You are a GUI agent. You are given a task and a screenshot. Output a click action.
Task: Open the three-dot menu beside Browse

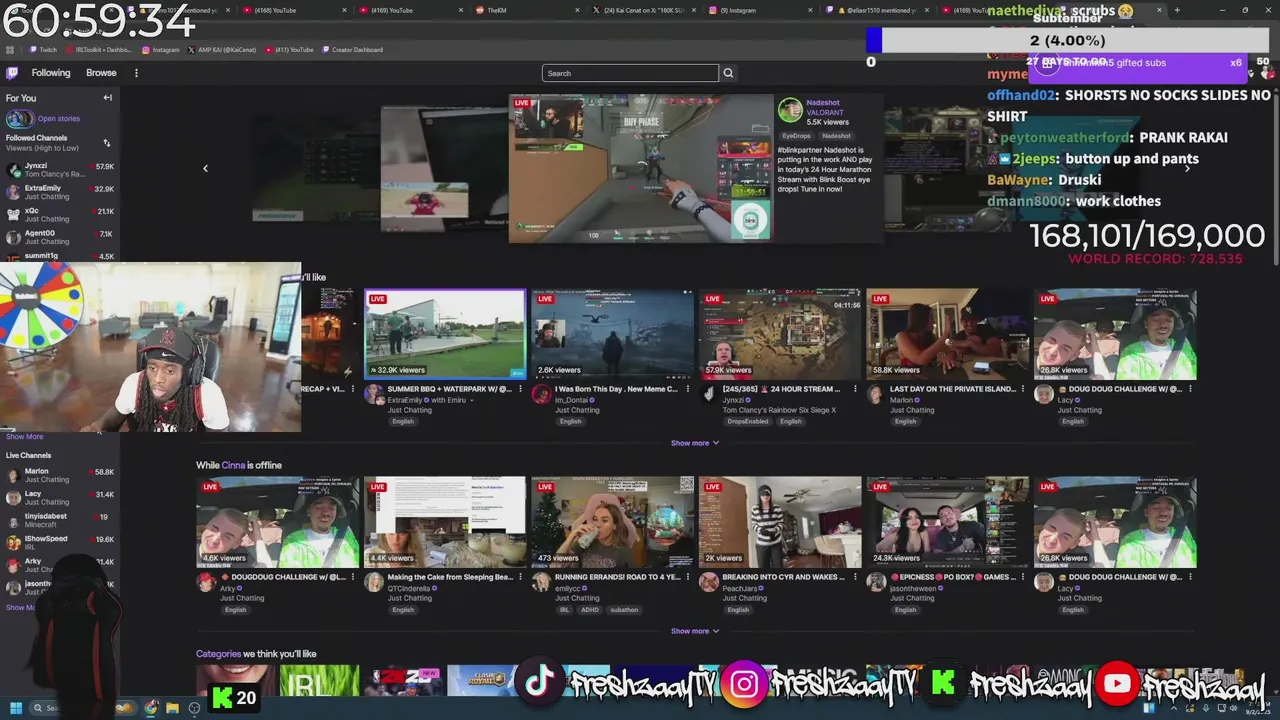tap(136, 73)
